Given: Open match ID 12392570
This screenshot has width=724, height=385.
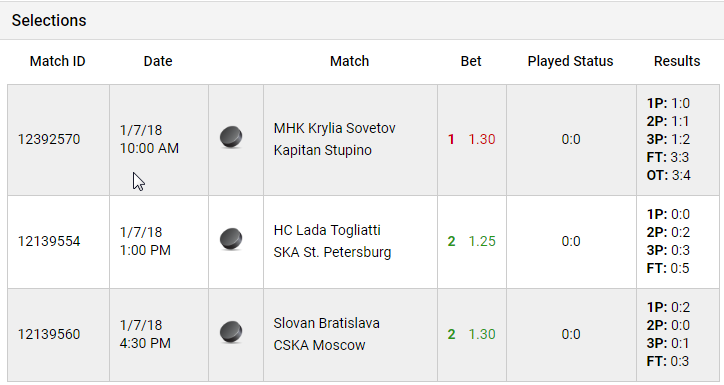Looking at the screenshot, I should [x=49, y=139].
